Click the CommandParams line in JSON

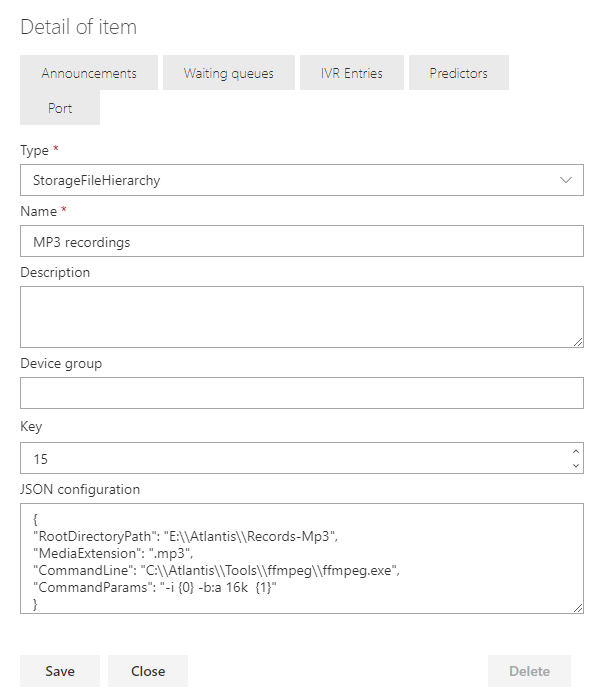[155, 587]
